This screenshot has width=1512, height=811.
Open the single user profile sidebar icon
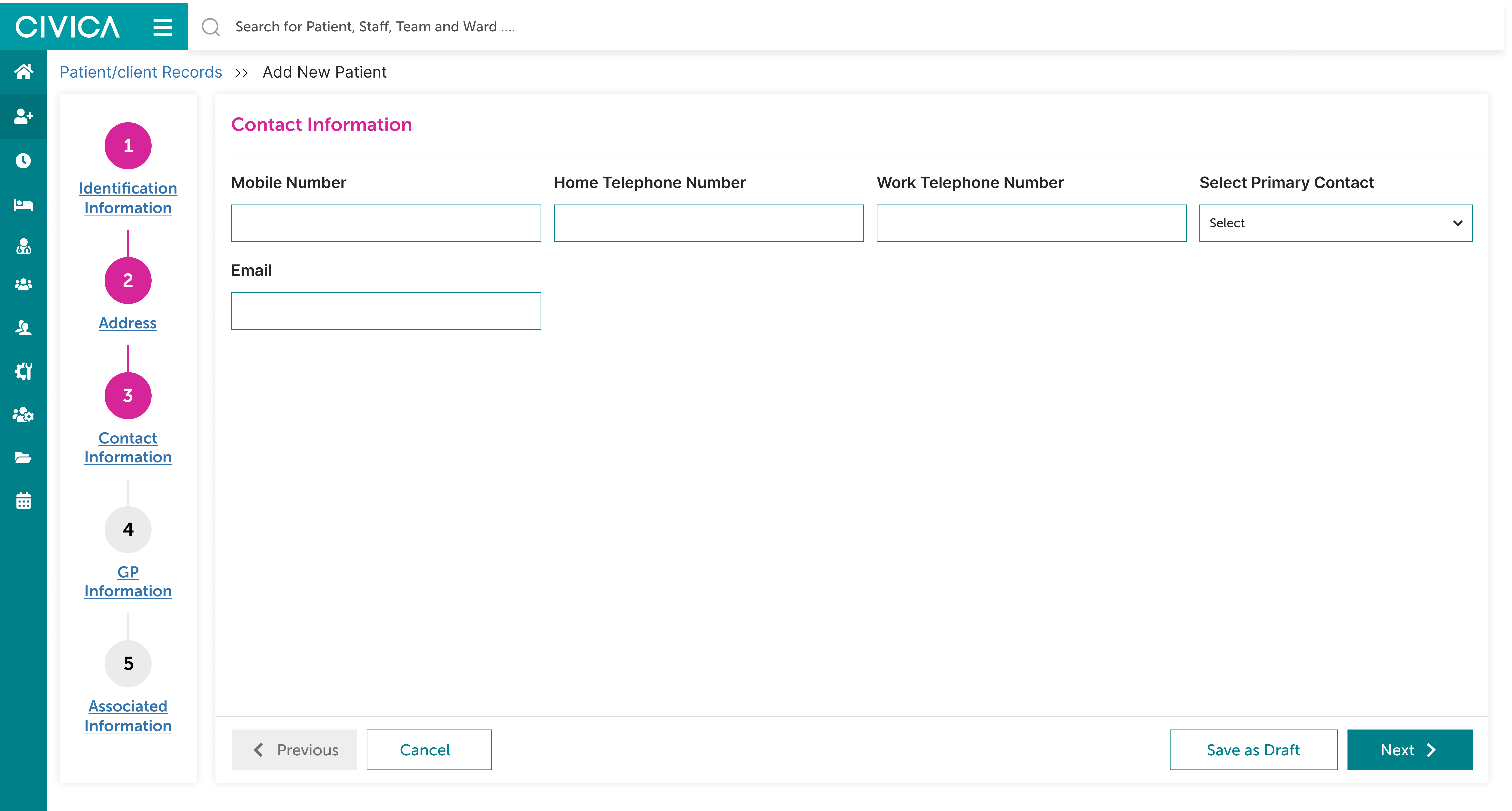pos(24,328)
